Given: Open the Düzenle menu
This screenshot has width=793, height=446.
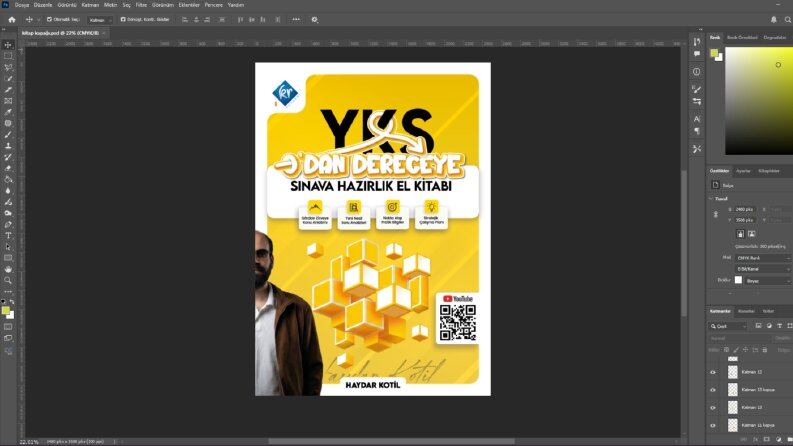Looking at the screenshot, I should click(x=43, y=5).
